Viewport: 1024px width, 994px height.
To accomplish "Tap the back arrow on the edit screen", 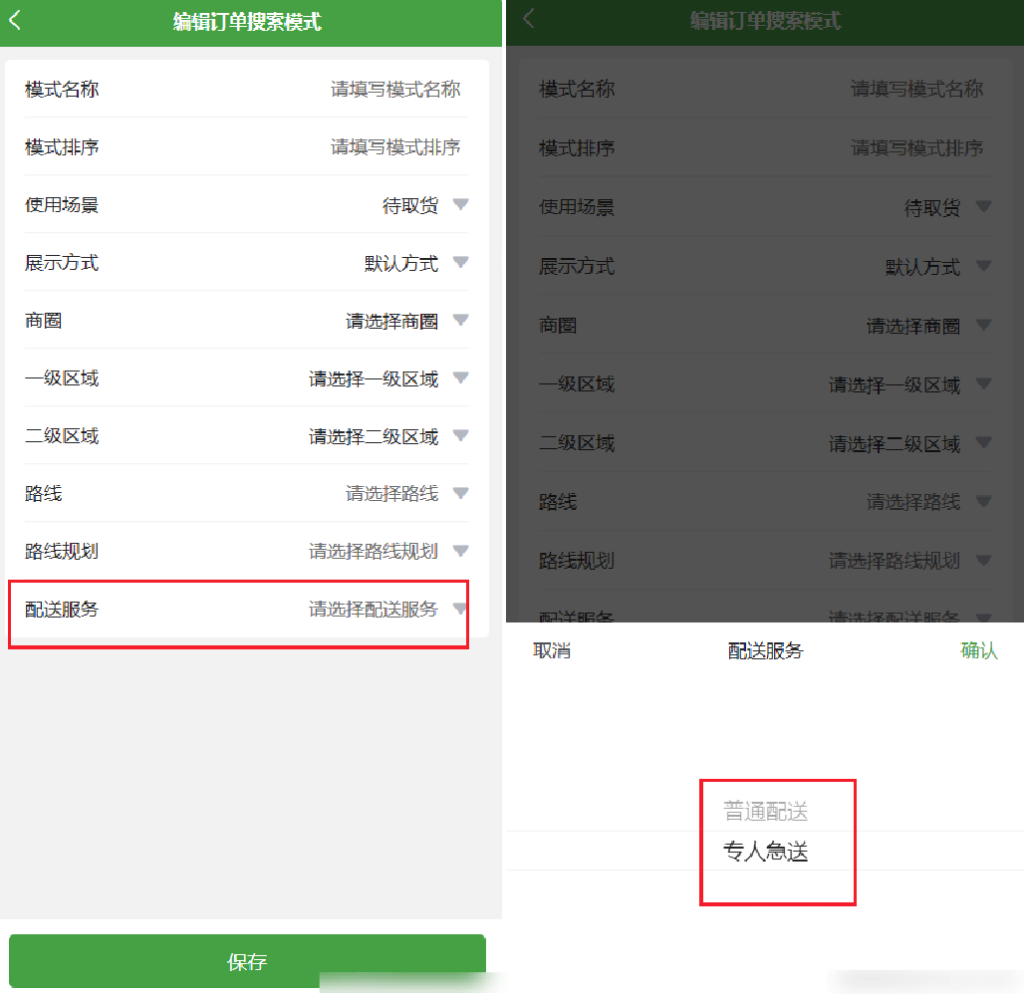I will tap(16, 19).
